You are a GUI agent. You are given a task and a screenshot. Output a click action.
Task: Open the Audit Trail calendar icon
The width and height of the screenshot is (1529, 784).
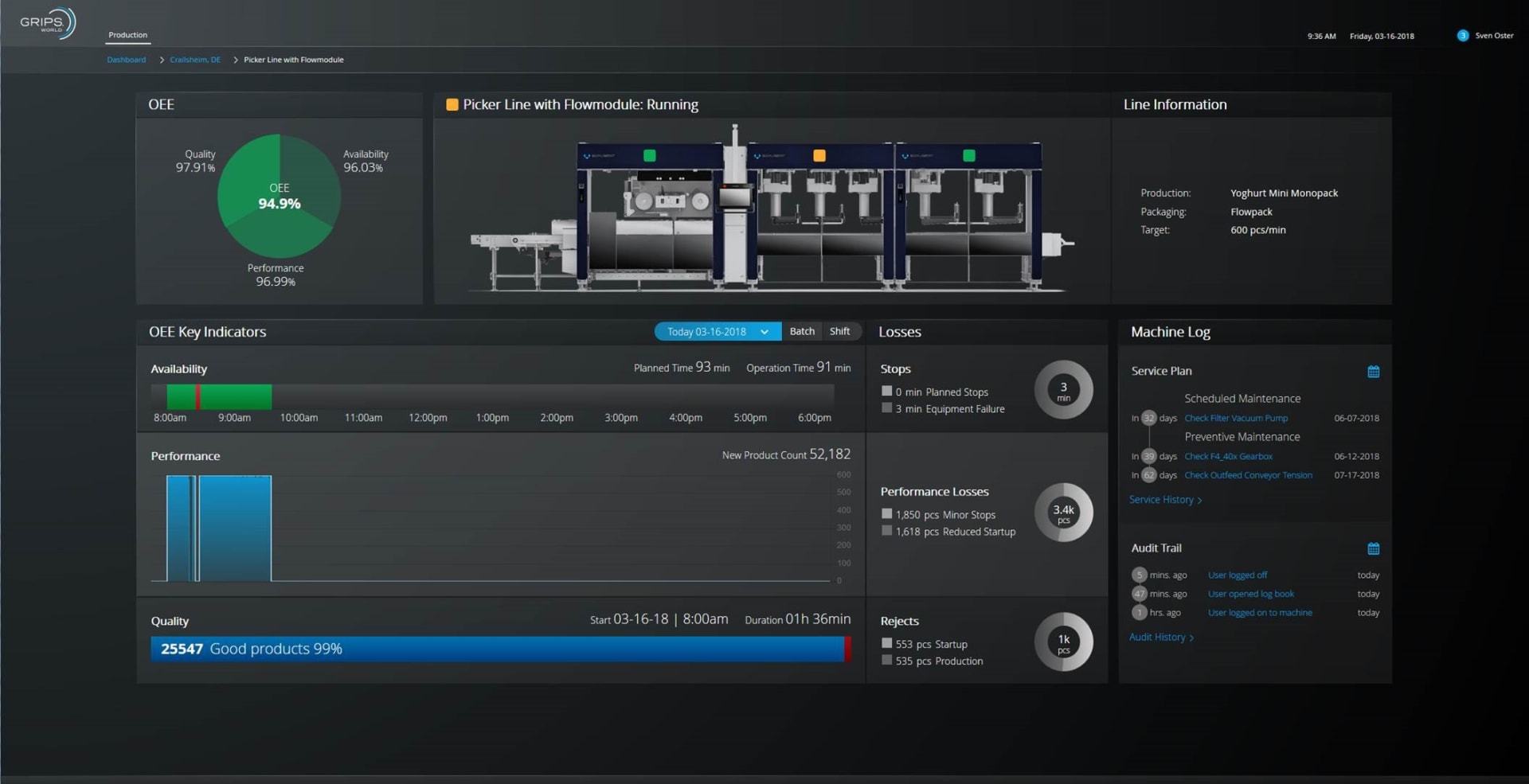[x=1373, y=548]
